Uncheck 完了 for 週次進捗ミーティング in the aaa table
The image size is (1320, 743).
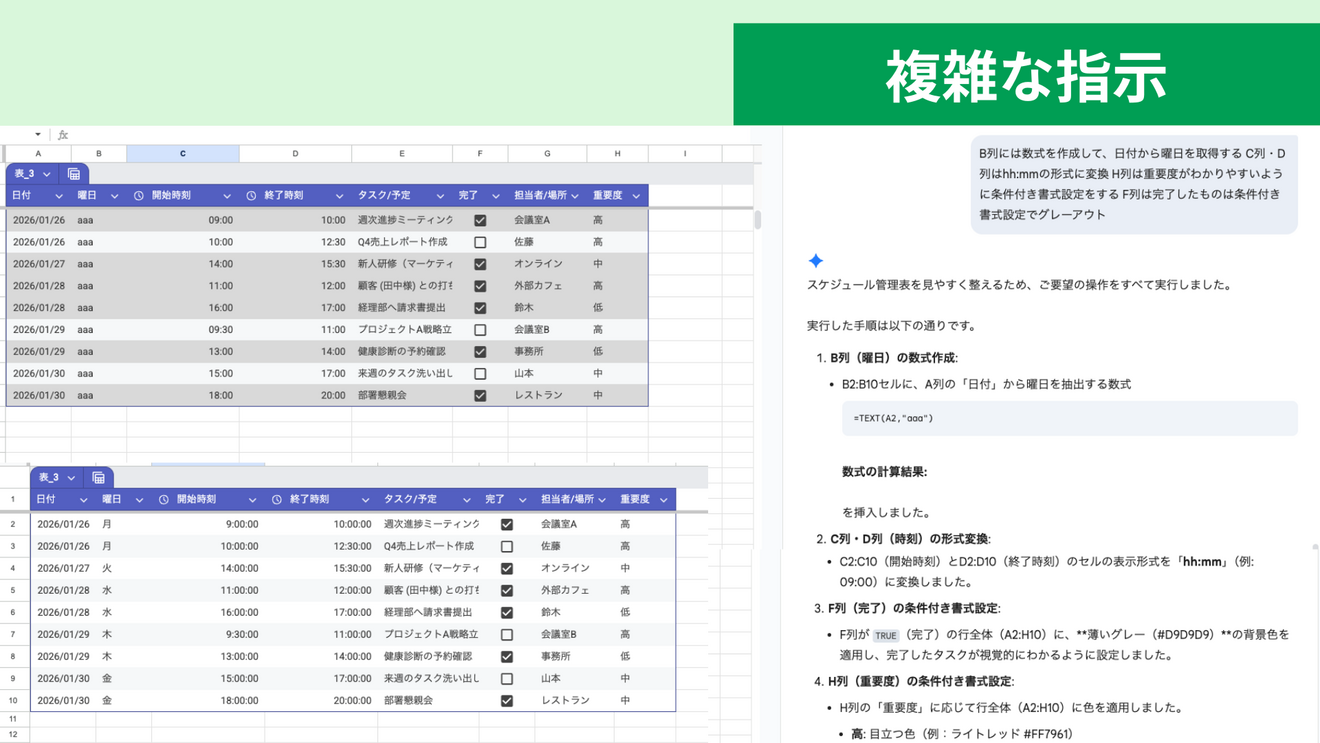coord(480,220)
